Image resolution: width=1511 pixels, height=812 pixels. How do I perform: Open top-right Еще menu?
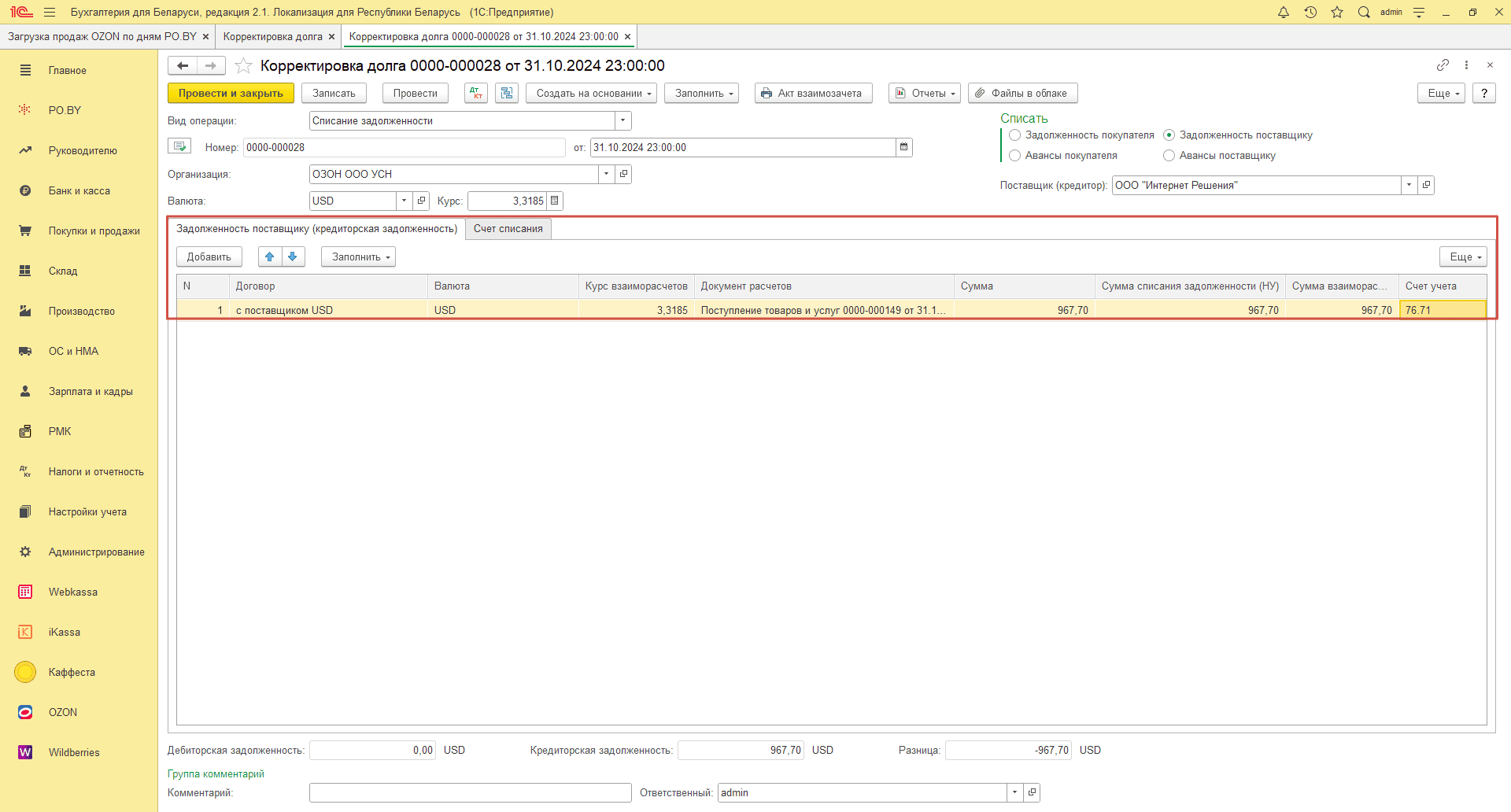click(x=1441, y=93)
